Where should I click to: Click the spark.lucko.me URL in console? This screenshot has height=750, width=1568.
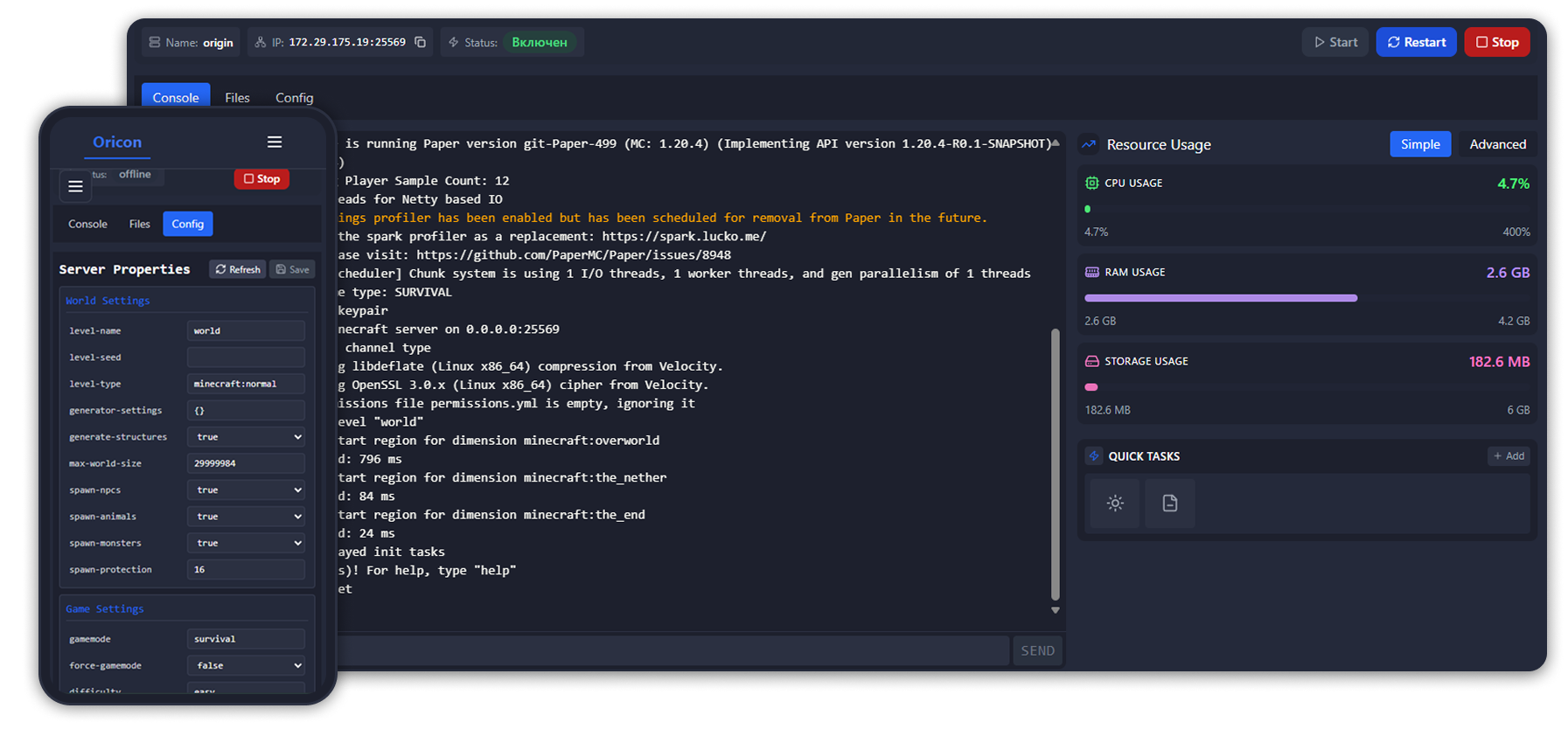click(x=684, y=236)
